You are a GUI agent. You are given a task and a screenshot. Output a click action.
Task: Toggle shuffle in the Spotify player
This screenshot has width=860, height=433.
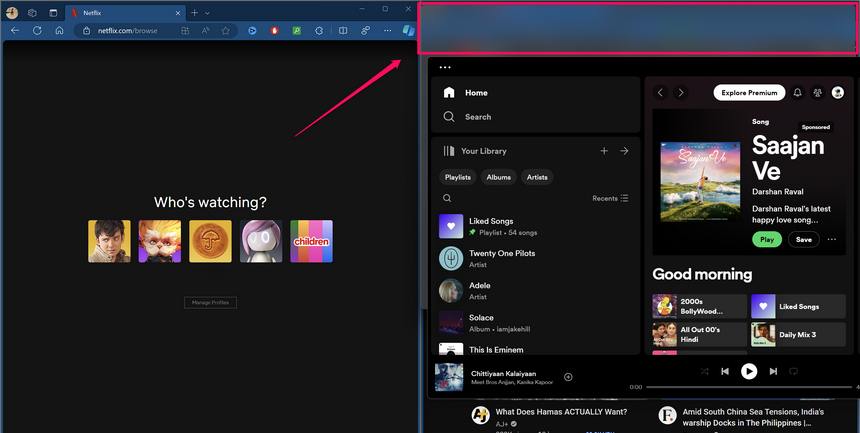[703, 371]
